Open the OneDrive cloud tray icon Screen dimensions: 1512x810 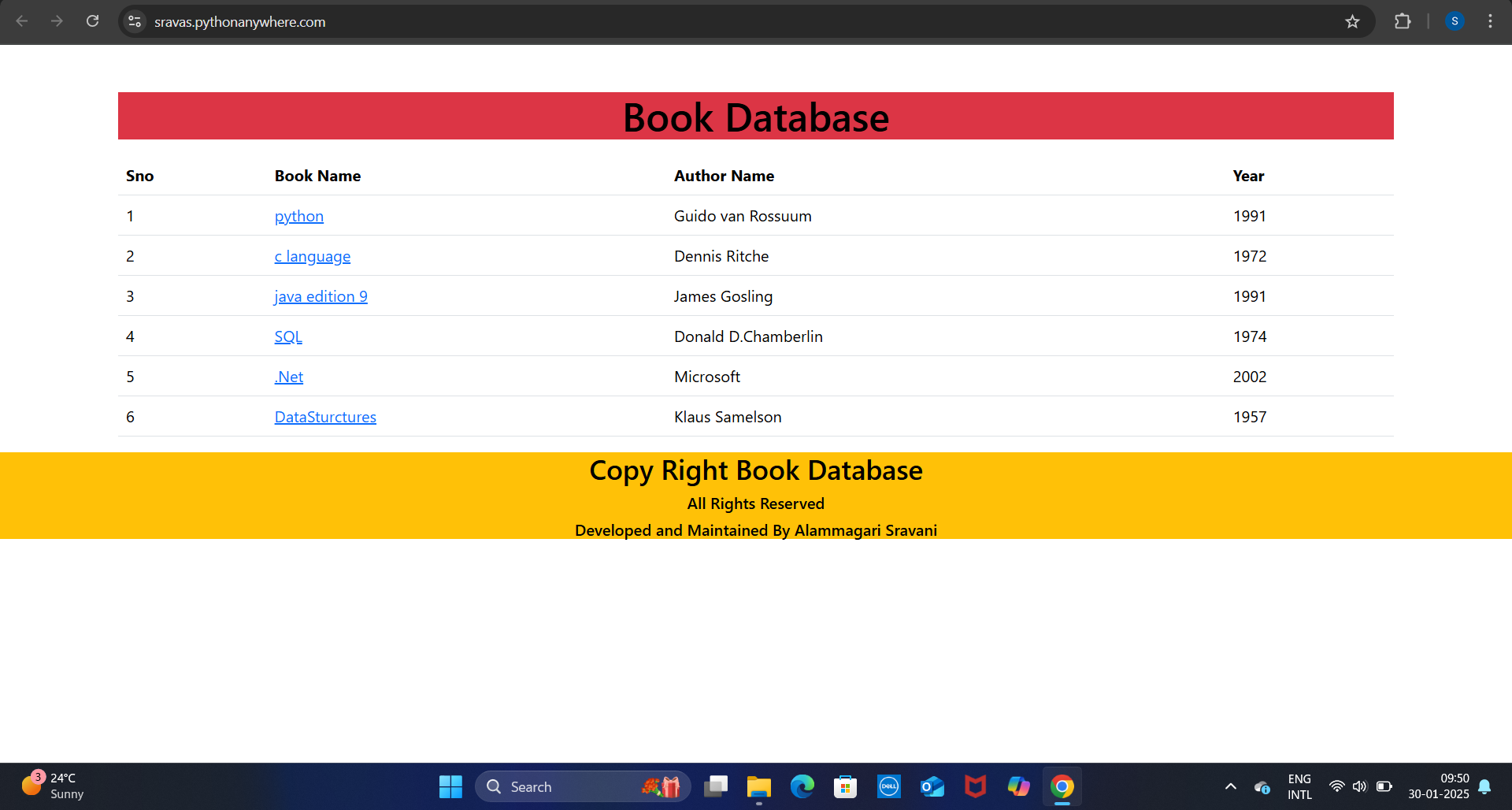point(1262,786)
